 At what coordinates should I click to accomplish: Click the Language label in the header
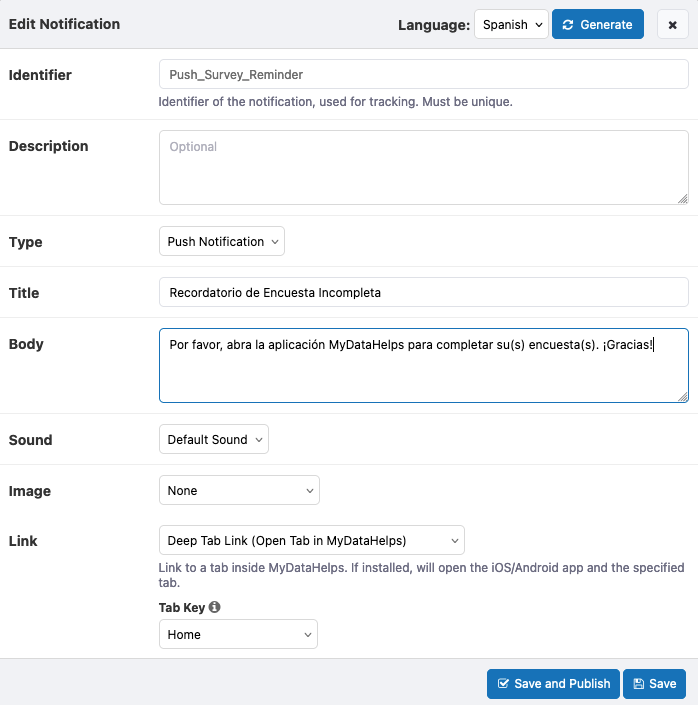pos(433,25)
